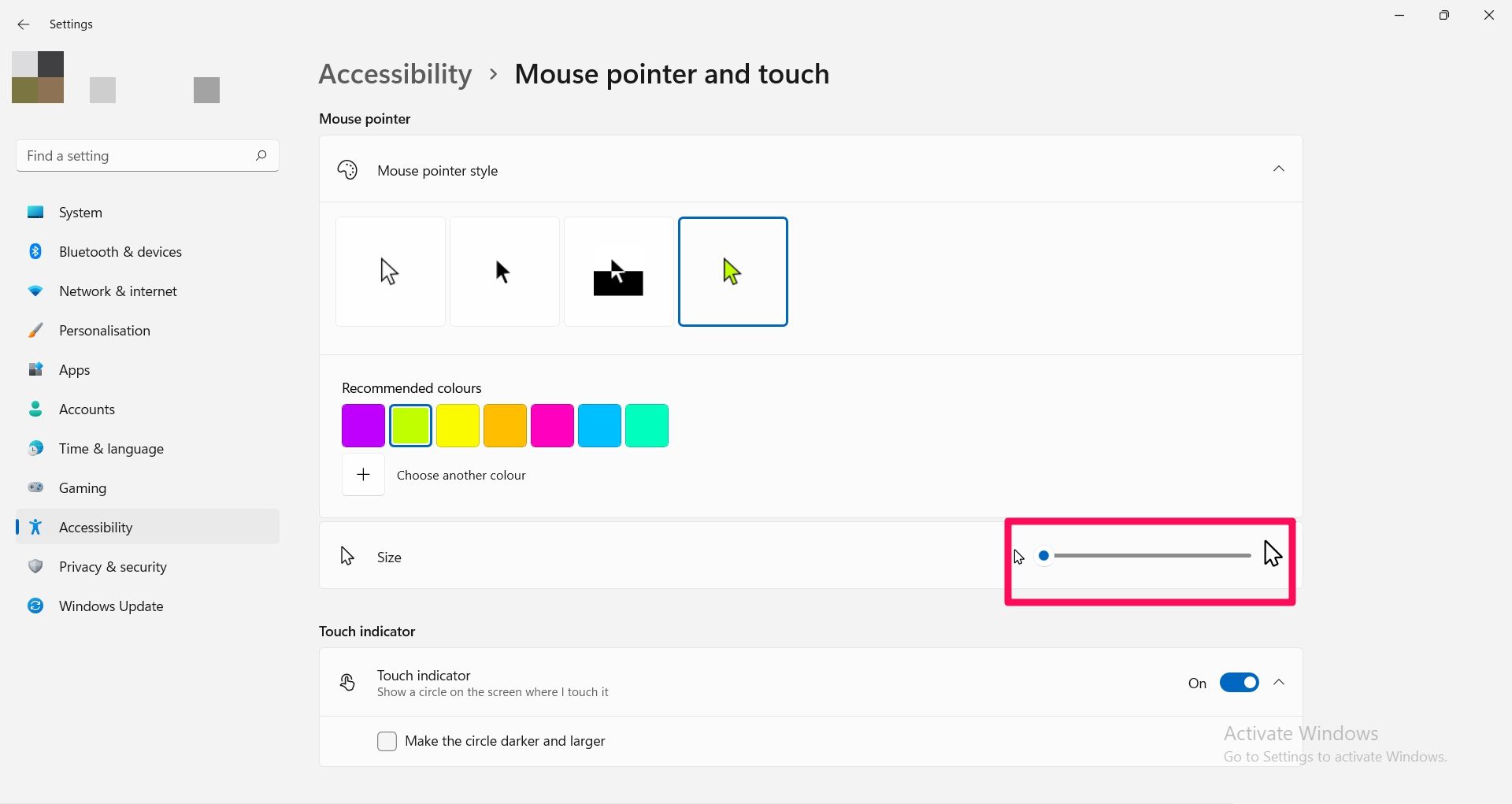Tick Make the circle darker and larger
The height and width of the screenshot is (804, 1512).
tap(387, 741)
